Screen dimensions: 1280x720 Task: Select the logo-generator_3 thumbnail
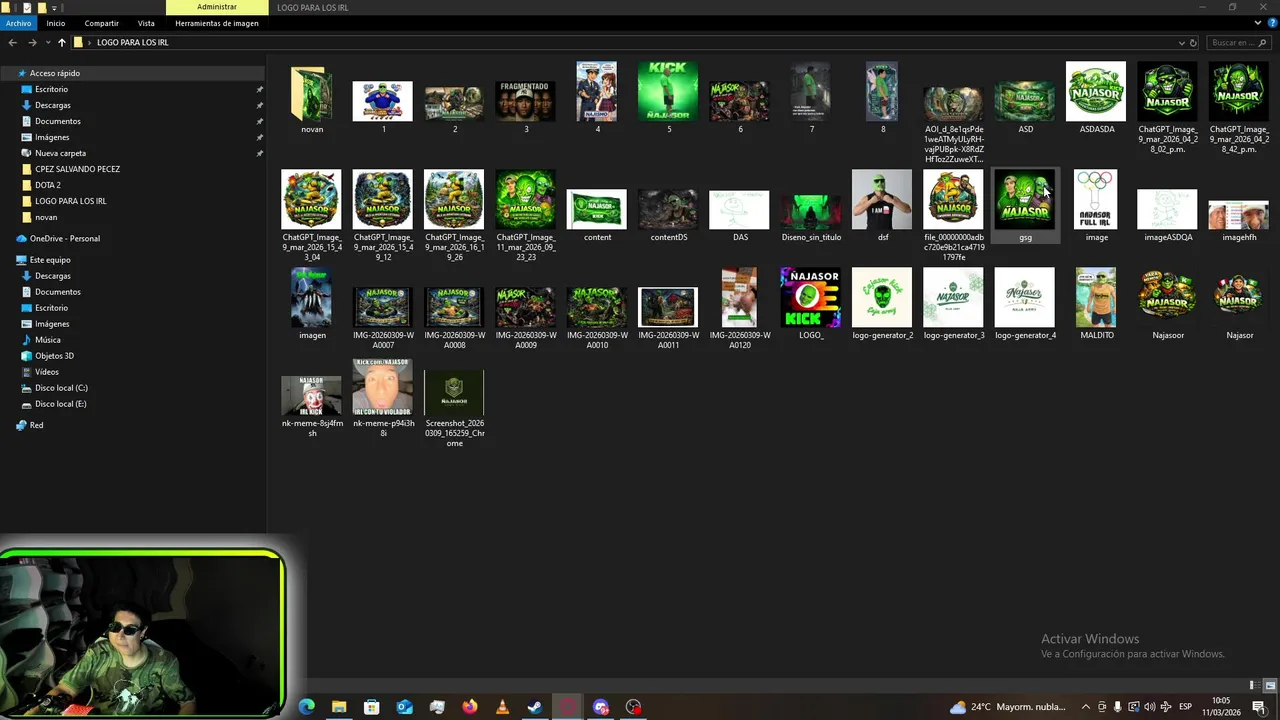pos(953,297)
